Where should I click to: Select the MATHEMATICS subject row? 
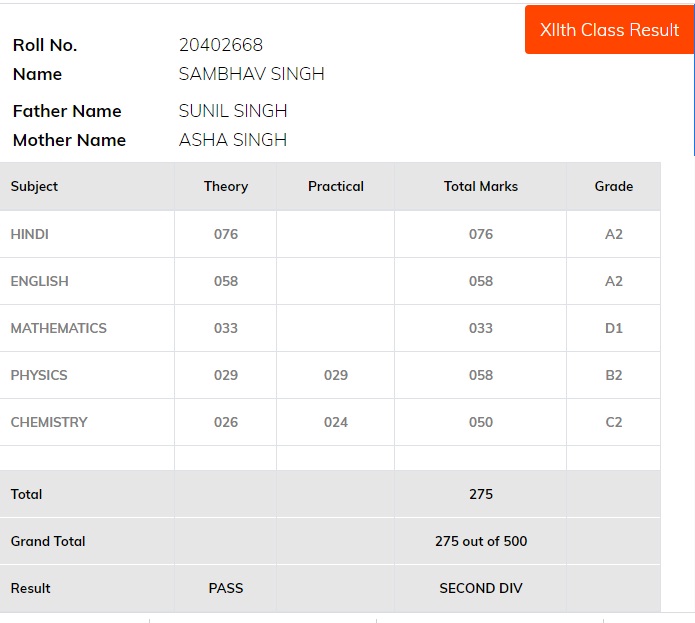(330, 328)
